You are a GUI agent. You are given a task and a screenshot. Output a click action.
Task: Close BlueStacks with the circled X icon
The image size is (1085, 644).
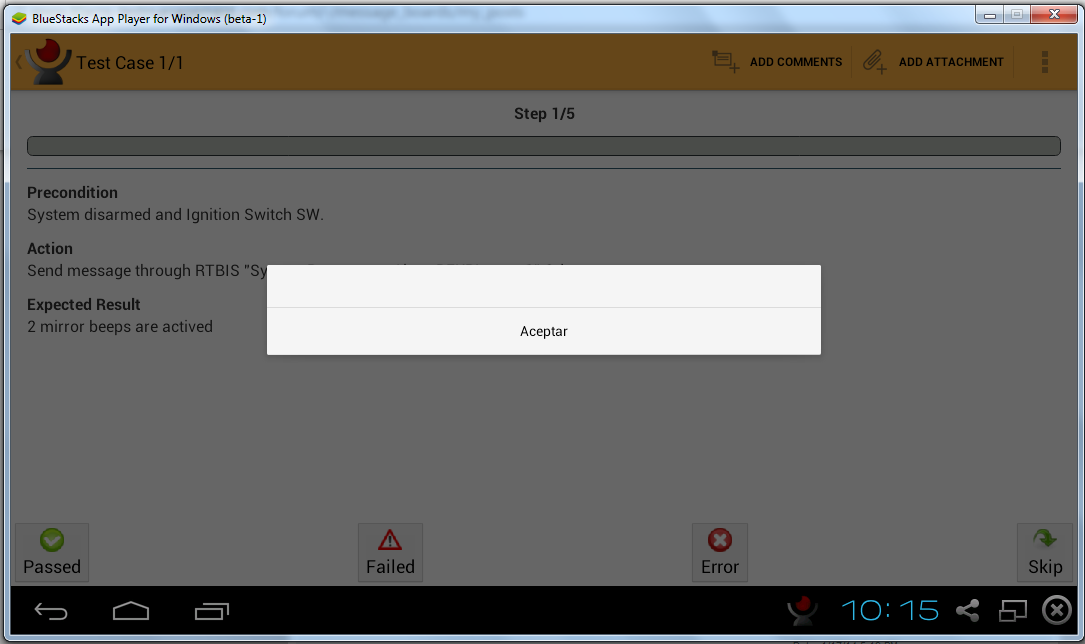click(x=1057, y=610)
